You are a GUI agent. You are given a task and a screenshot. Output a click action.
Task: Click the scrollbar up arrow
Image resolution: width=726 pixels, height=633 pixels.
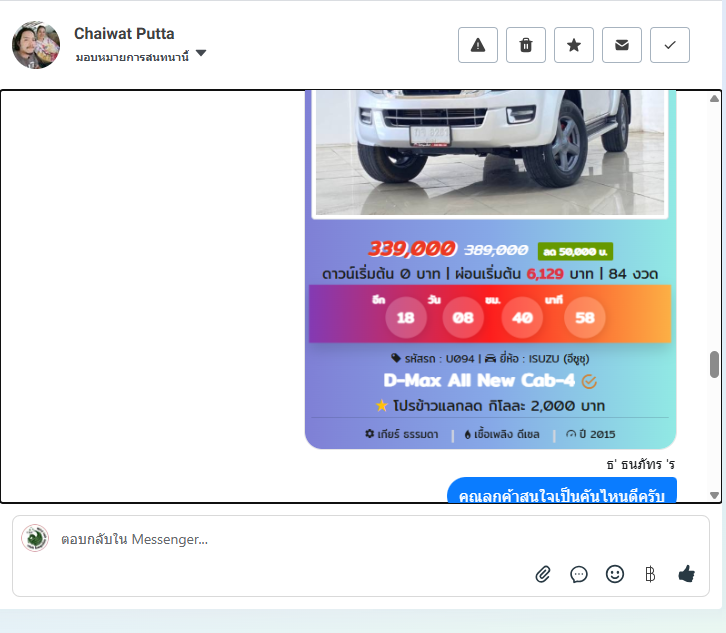point(714,98)
